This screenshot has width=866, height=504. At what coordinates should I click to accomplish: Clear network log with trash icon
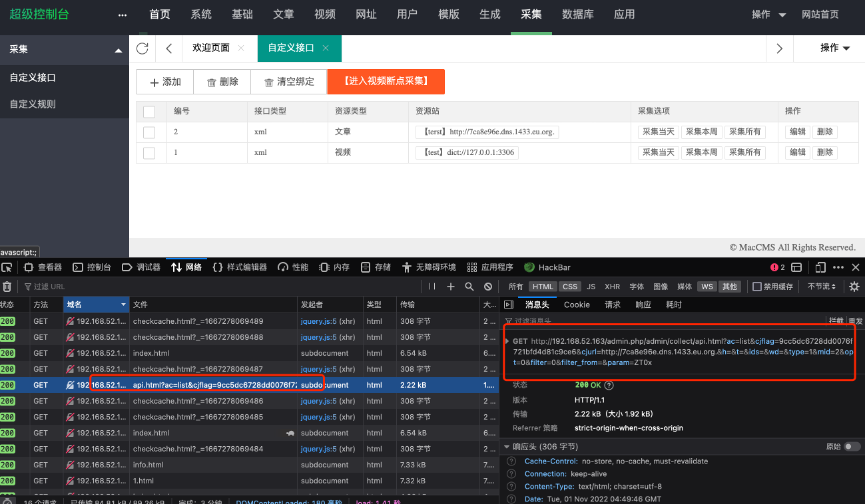[7, 287]
